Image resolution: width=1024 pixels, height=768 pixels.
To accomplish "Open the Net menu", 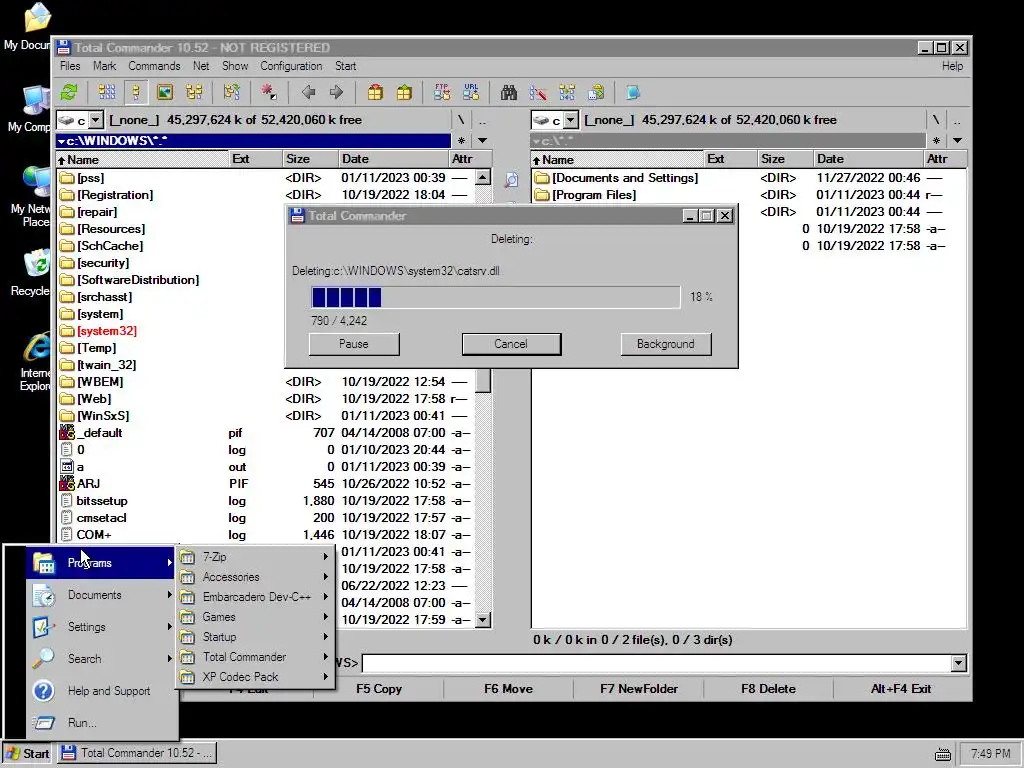I will coord(201,66).
